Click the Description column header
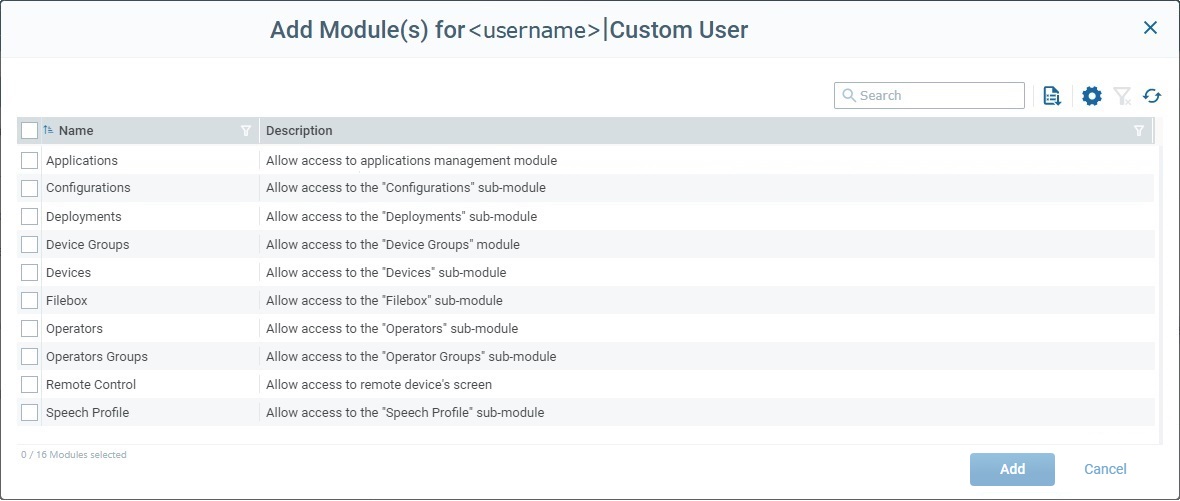The image size is (1180, 501). click(299, 131)
